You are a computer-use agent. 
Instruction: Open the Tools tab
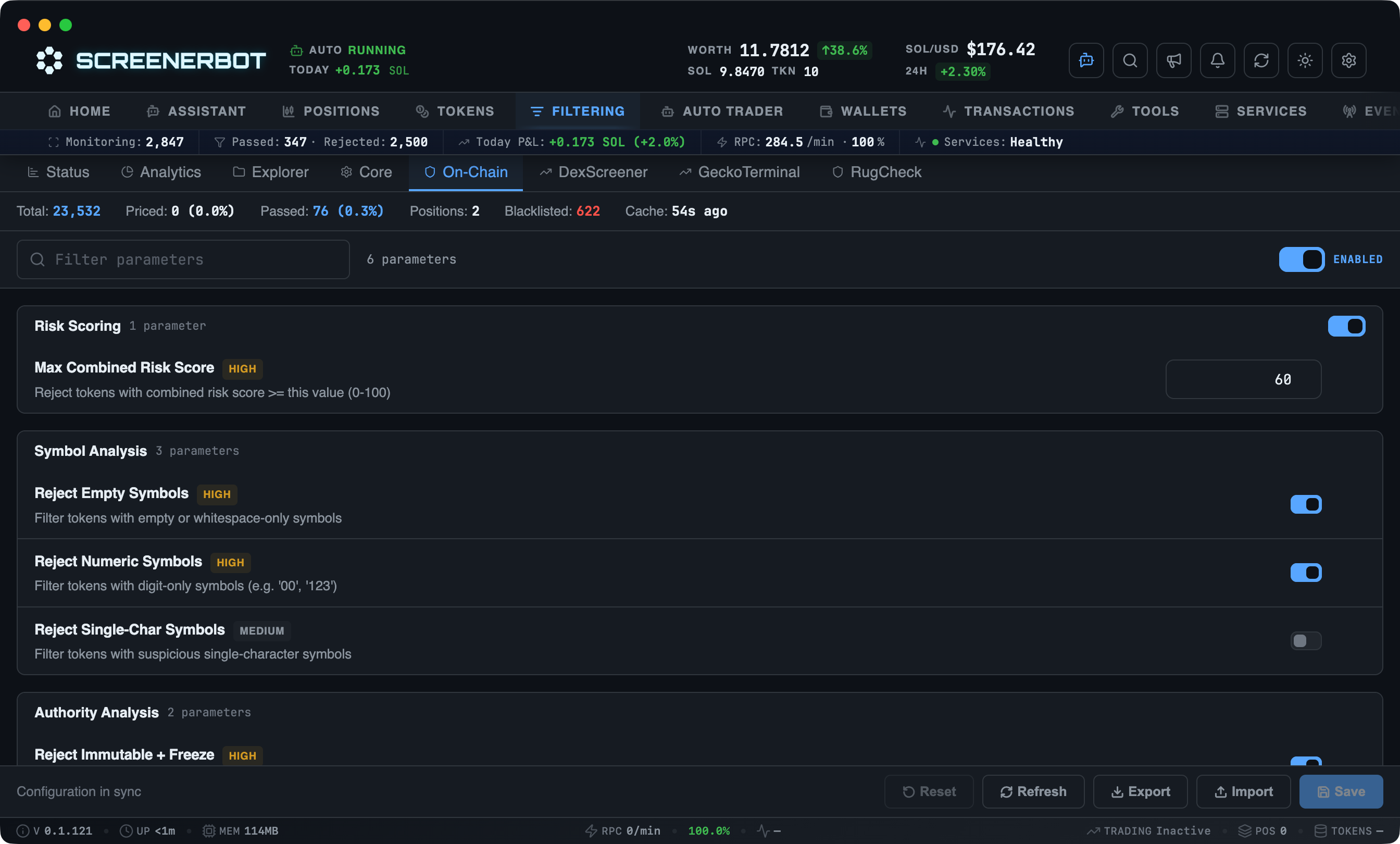(1145, 111)
